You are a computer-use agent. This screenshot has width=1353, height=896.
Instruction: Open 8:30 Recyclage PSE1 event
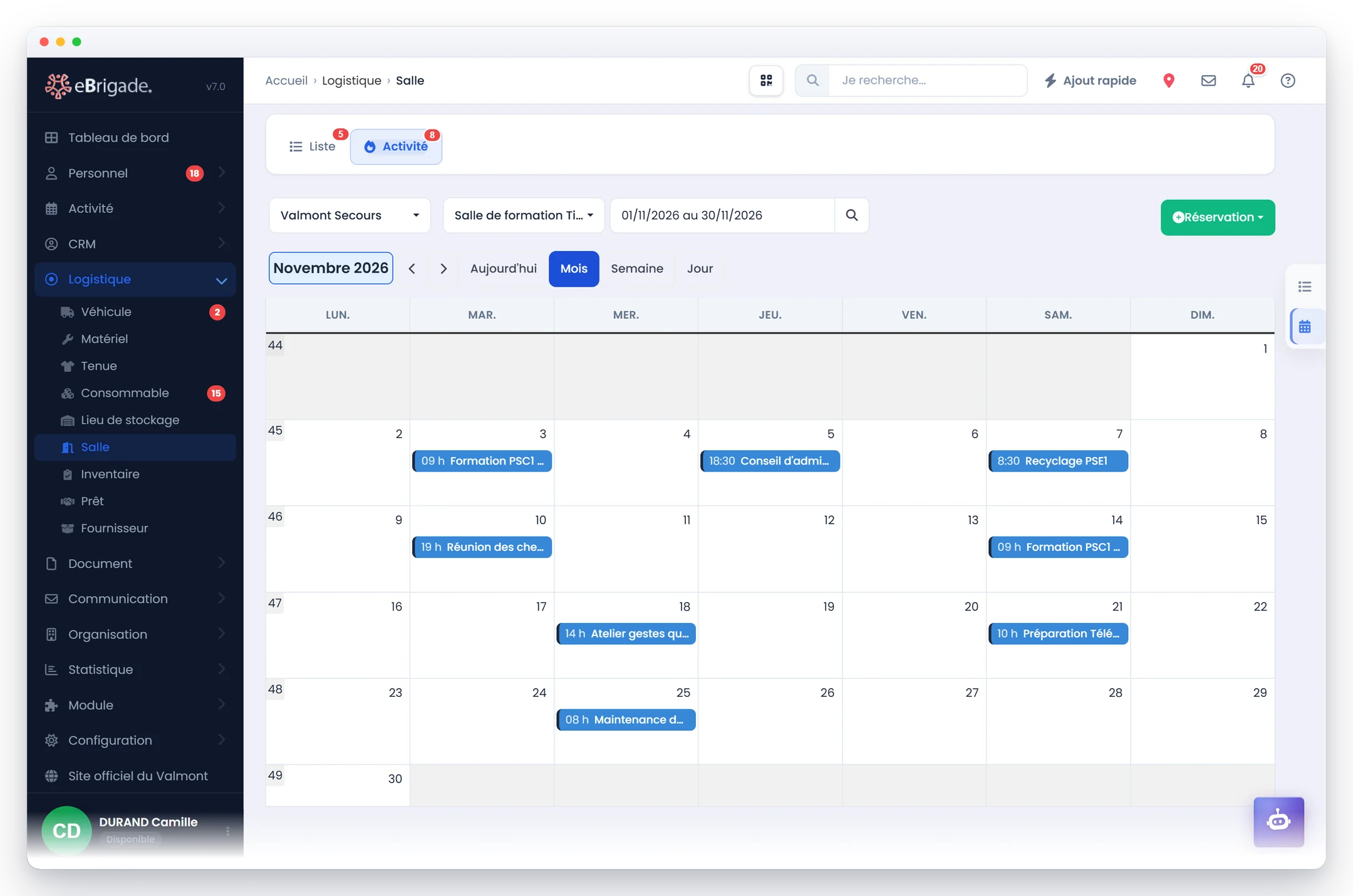point(1058,461)
